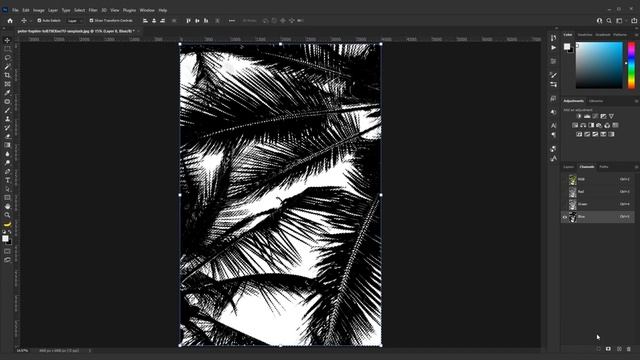This screenshot has height=360, width=640.
Task: Click the hue slider in Color panel
Action: pos(631,65)
